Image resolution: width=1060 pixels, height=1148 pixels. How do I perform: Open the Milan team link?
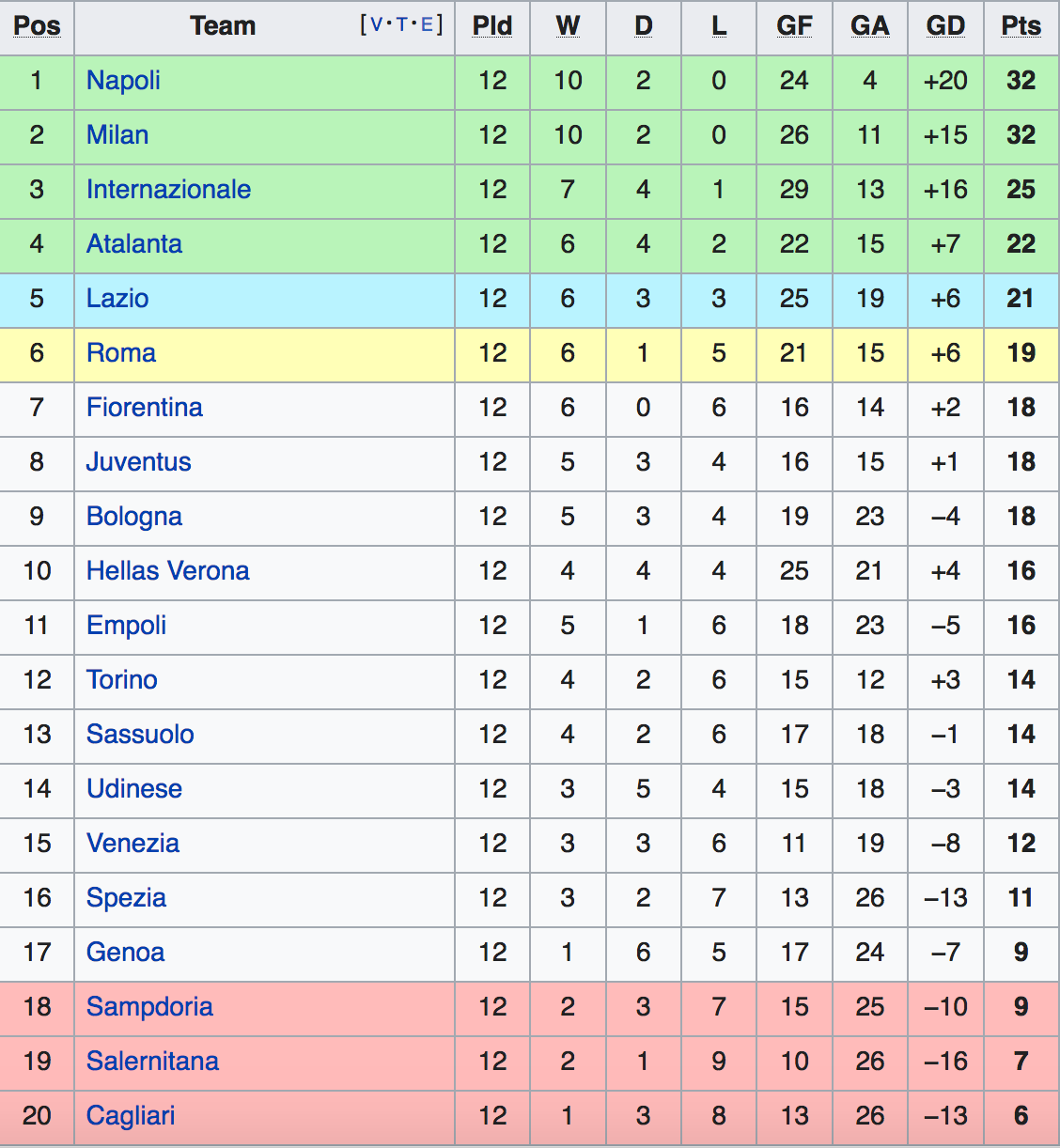pyautogui.click(x=117, y=135)
